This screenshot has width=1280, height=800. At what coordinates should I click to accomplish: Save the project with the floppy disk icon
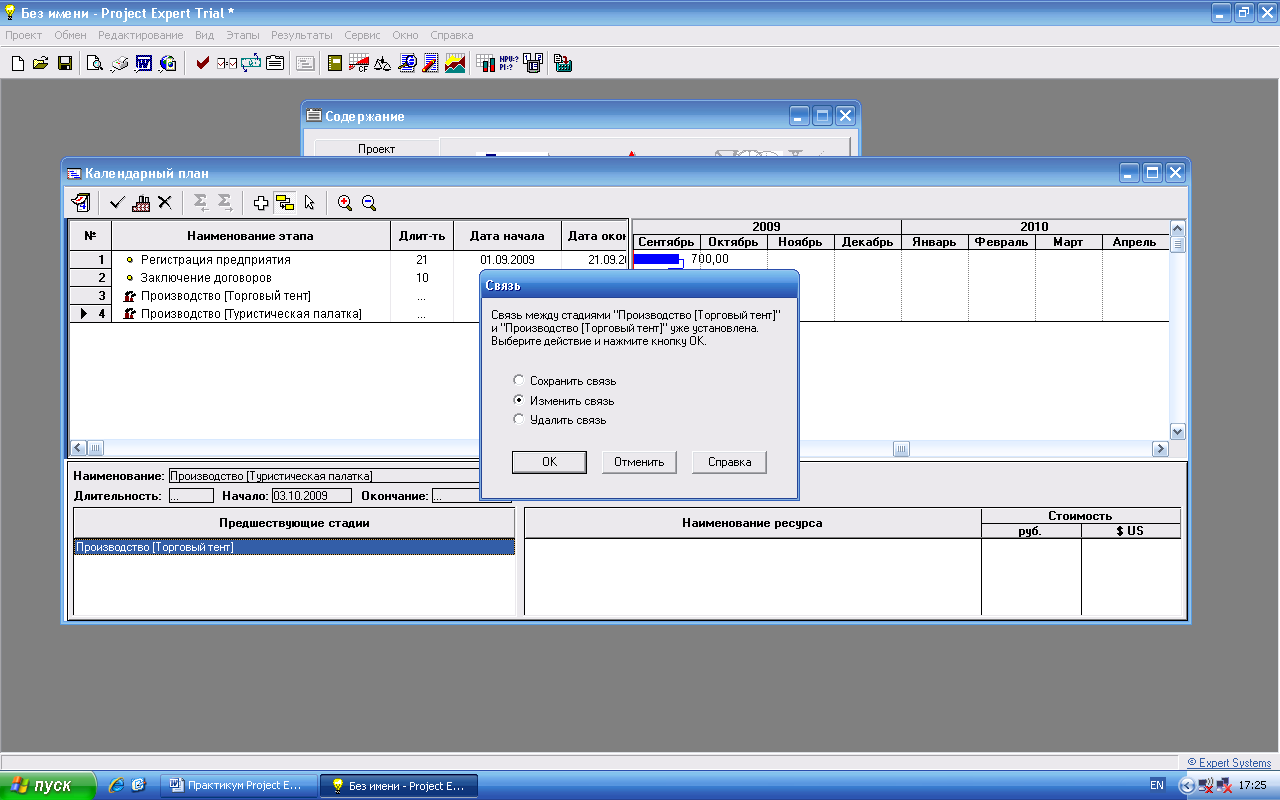pos(65,63)
